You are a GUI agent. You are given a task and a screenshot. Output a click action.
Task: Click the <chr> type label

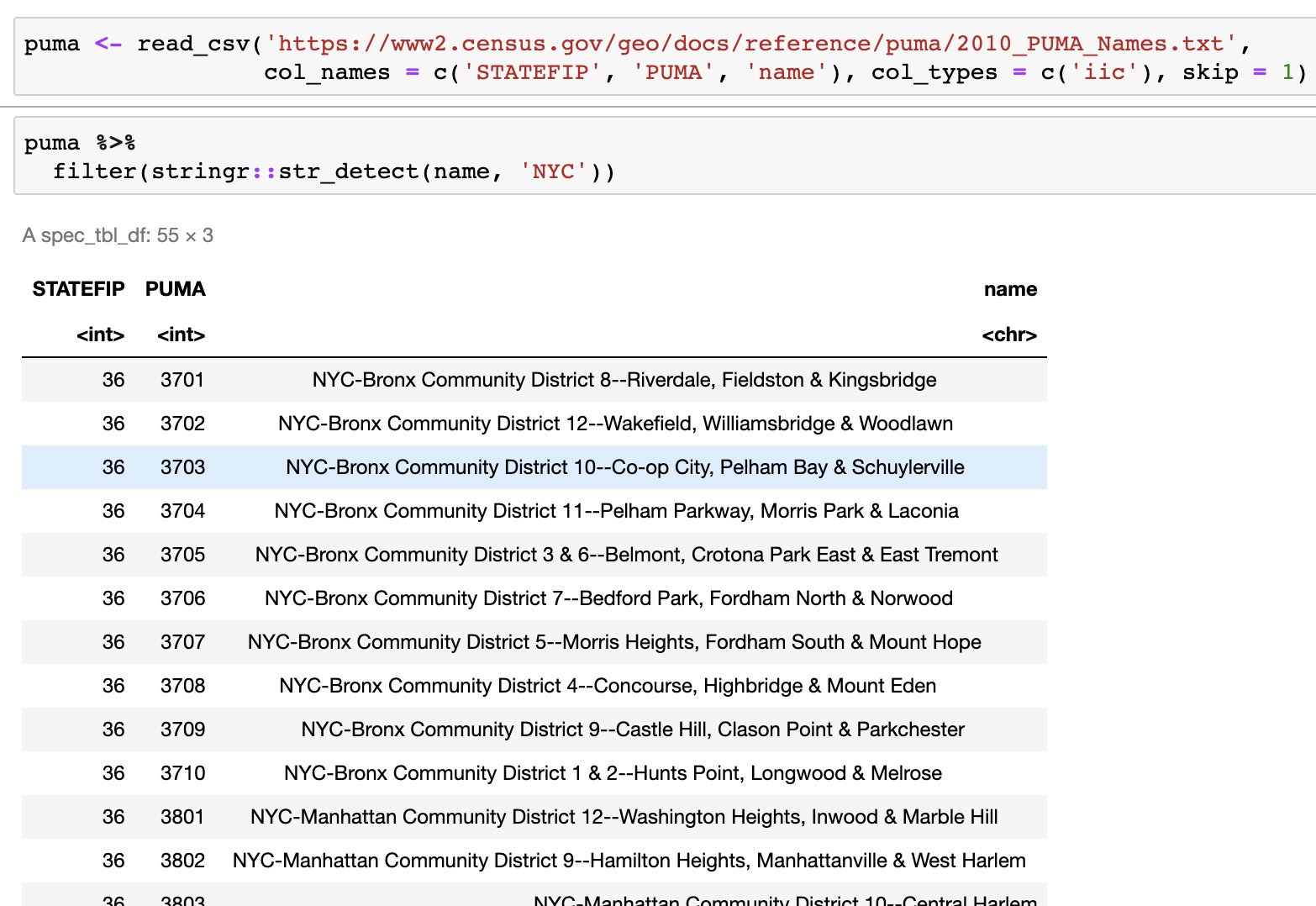pos(1009,334)
